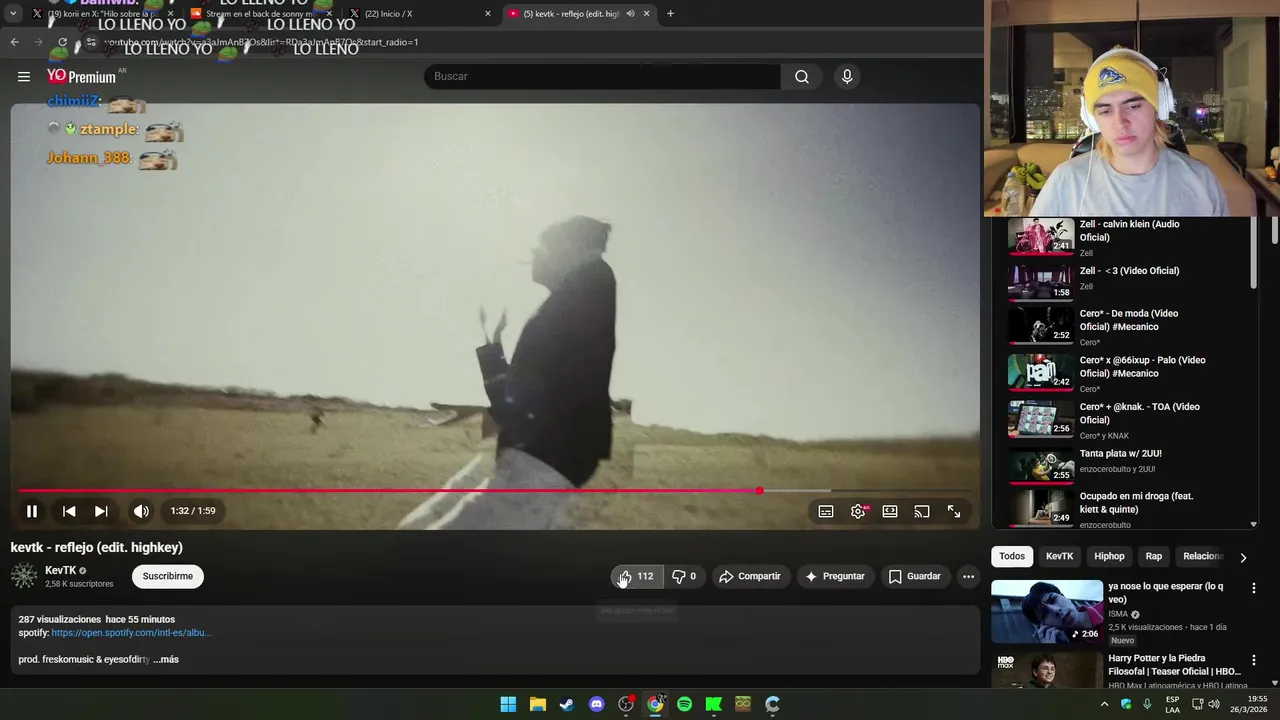The height and width of the screenshot is (720, 1280).
Task: Select the Rap filter chip
Action: [1154, 556]
